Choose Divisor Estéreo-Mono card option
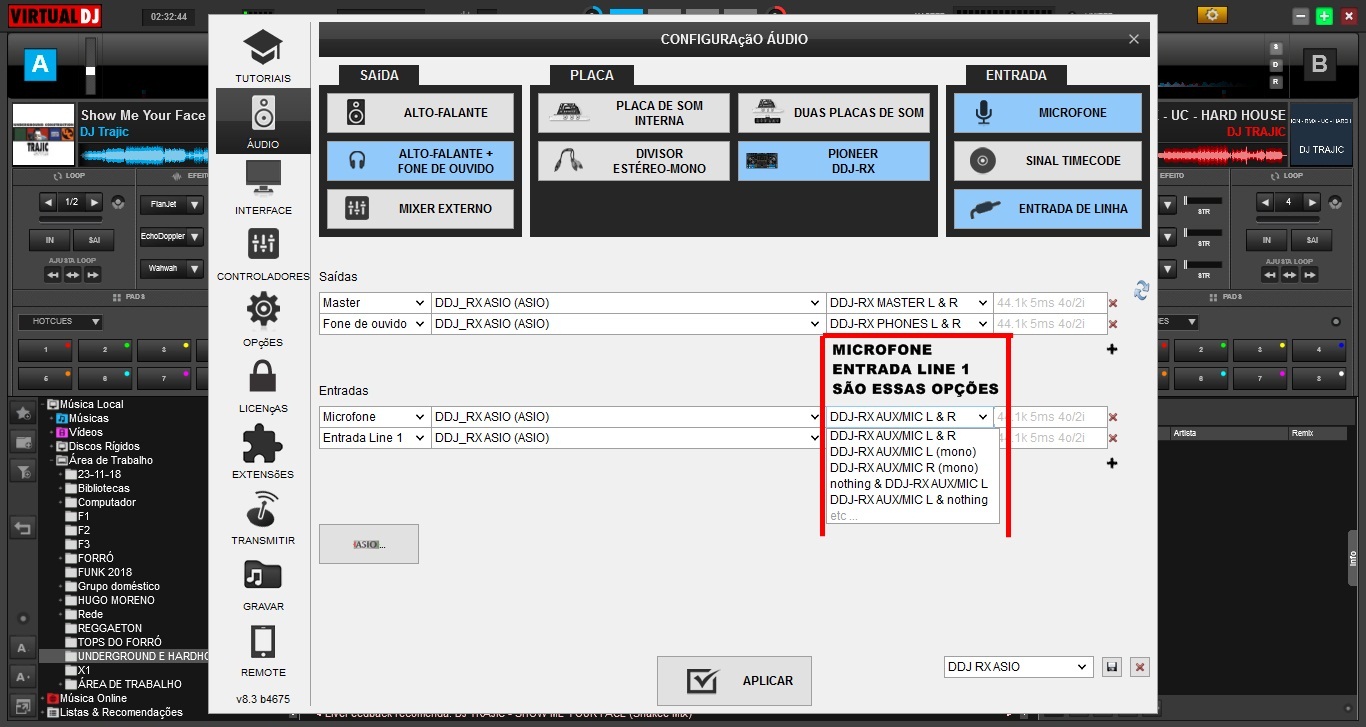This screenshot has width=1366, height=727. coord(634,161)
